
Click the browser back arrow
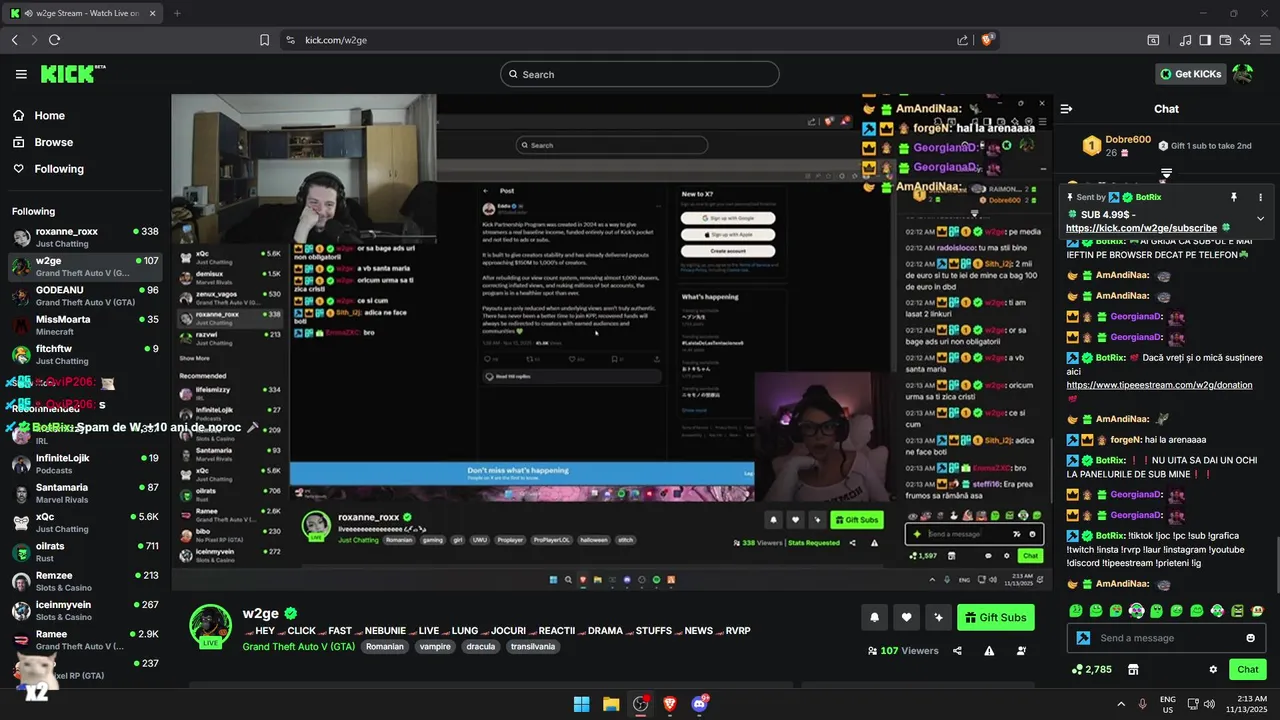(x=14, y=40)
